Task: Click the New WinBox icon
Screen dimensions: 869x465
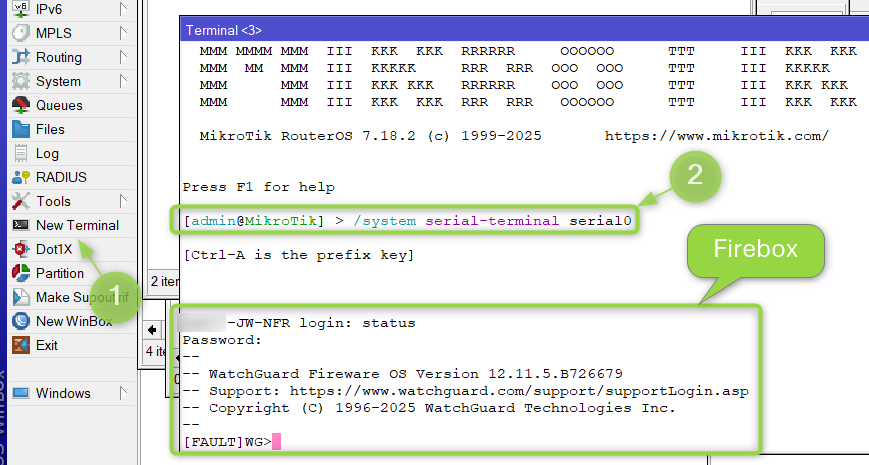Action: [21, 321]
